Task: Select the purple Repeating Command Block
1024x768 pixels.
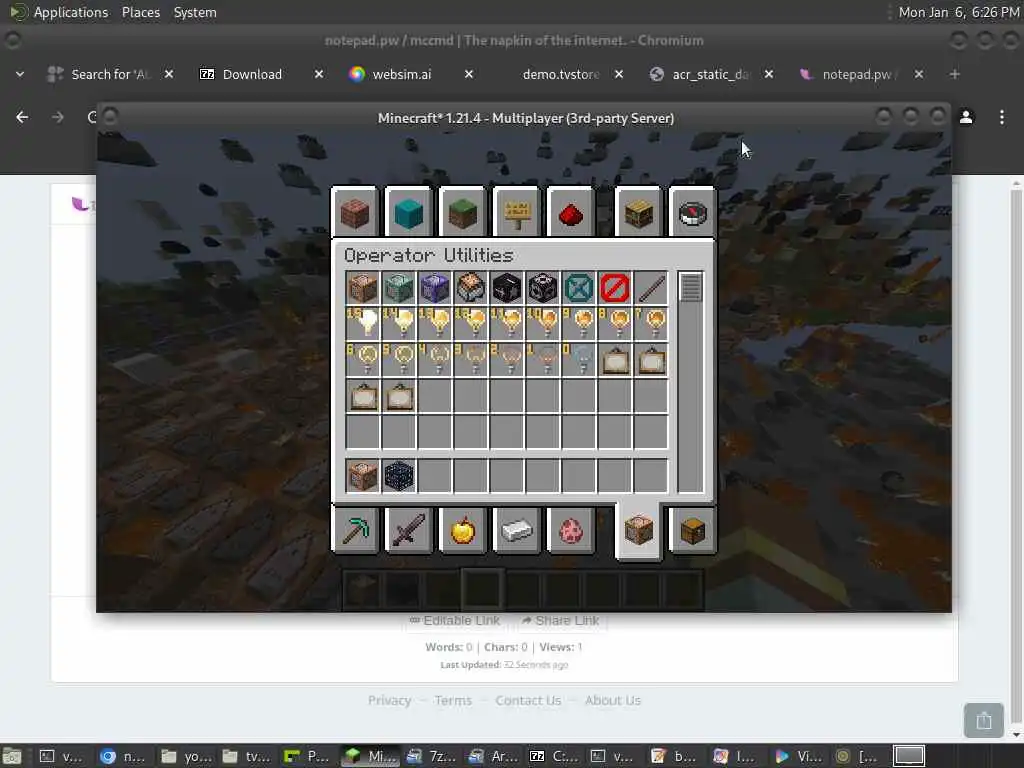Action: tap(434, 288)
